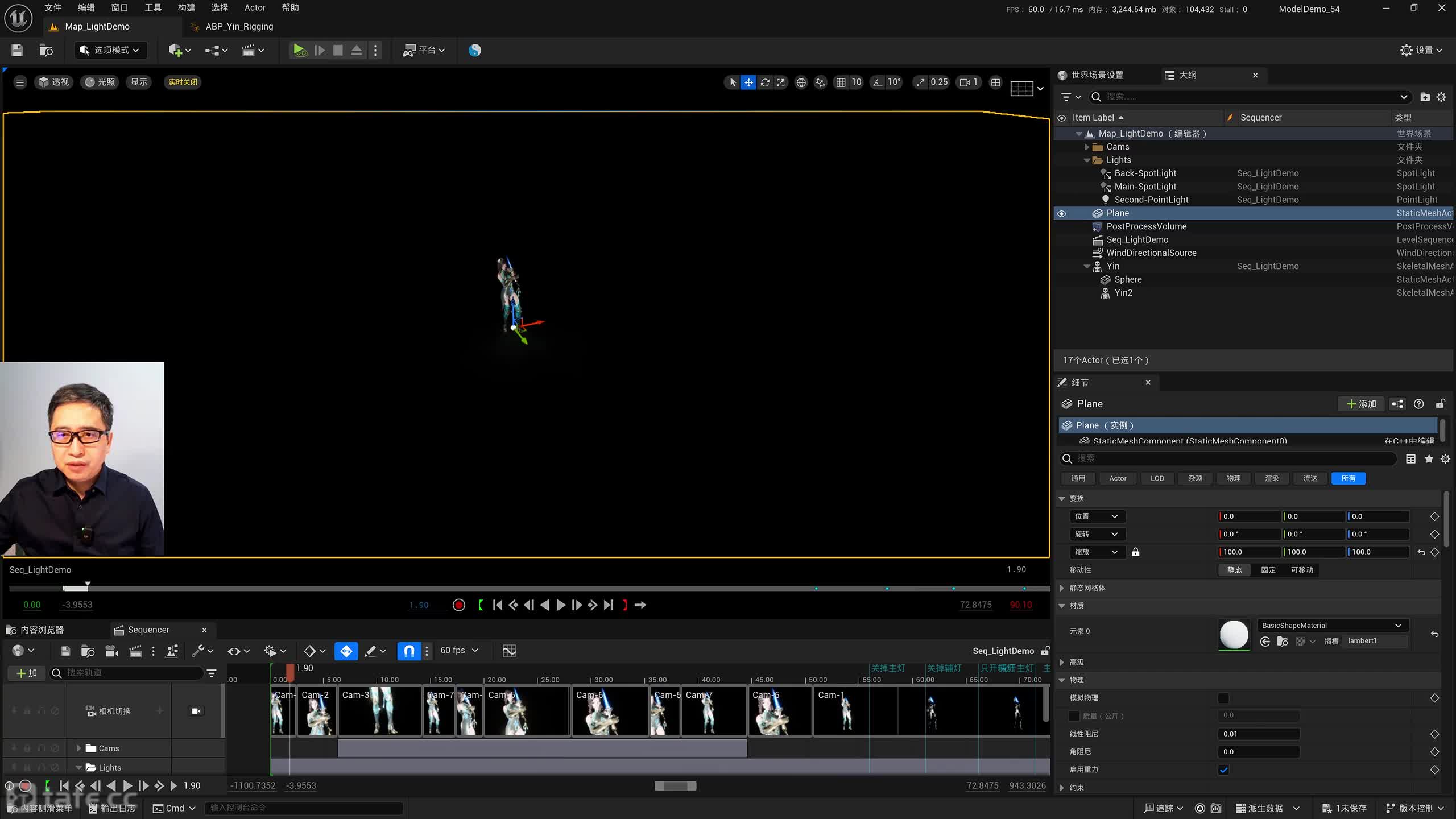1456x819 pixels.
Task: Toggle the magnet snapping icon in the Sequencer toolbar
Action: point(409,651)
